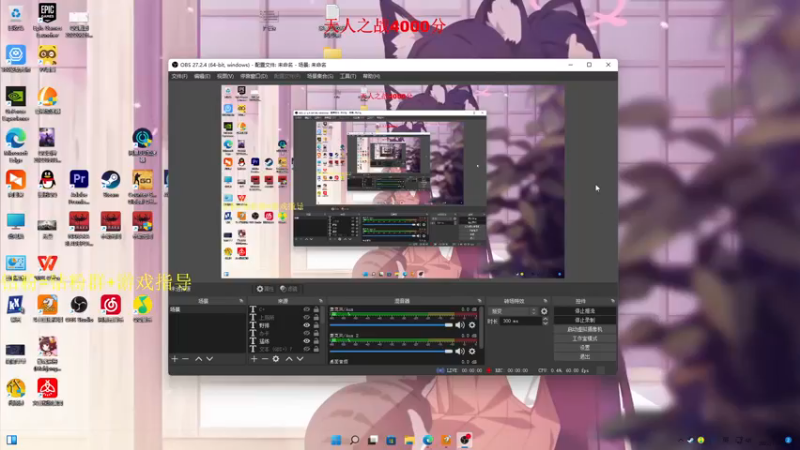Open OBS 设置 from the controls panel
This screenshot has width=800, height=450.
(585, 347)
